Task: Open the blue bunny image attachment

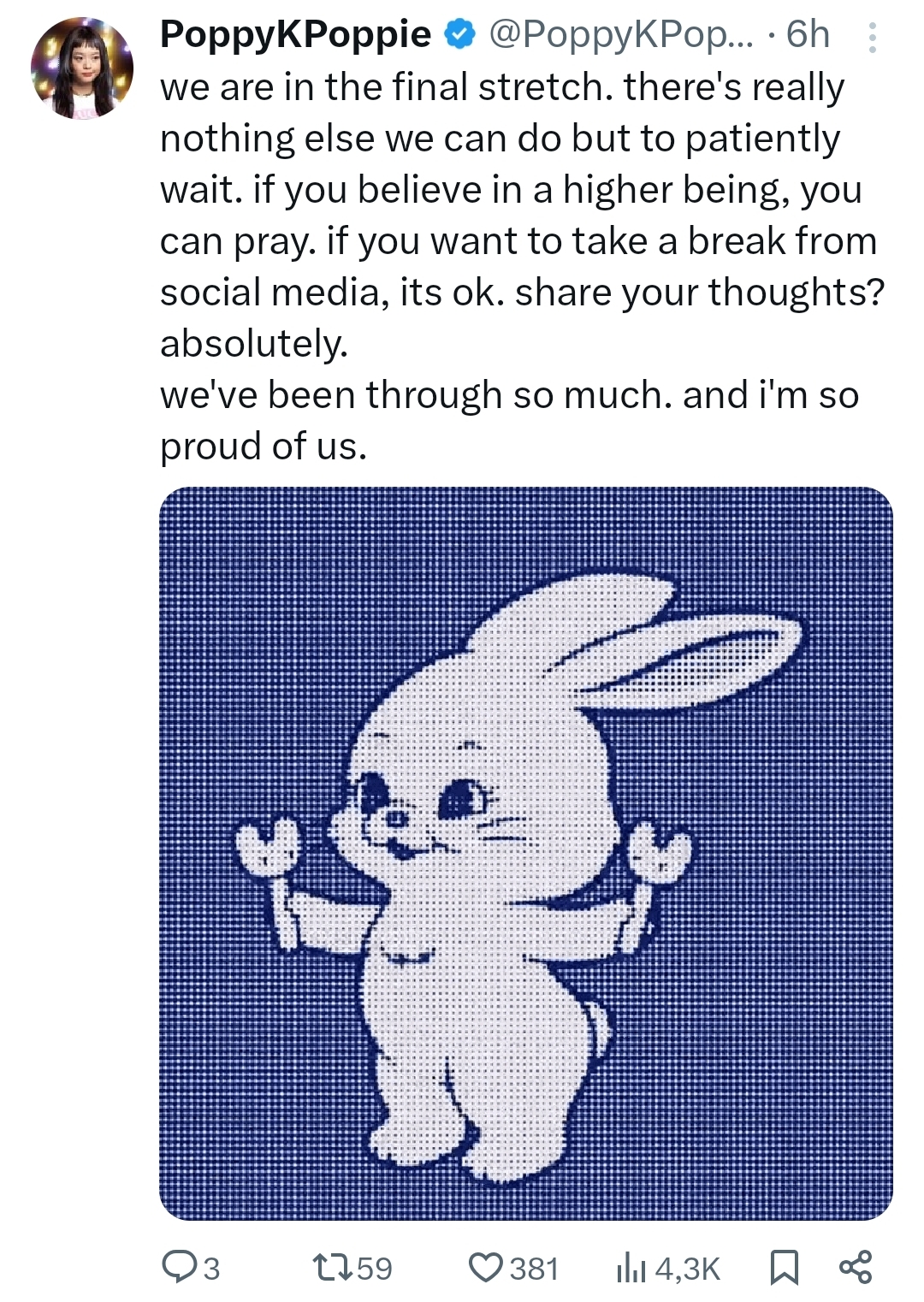Action: coord(526,854)
